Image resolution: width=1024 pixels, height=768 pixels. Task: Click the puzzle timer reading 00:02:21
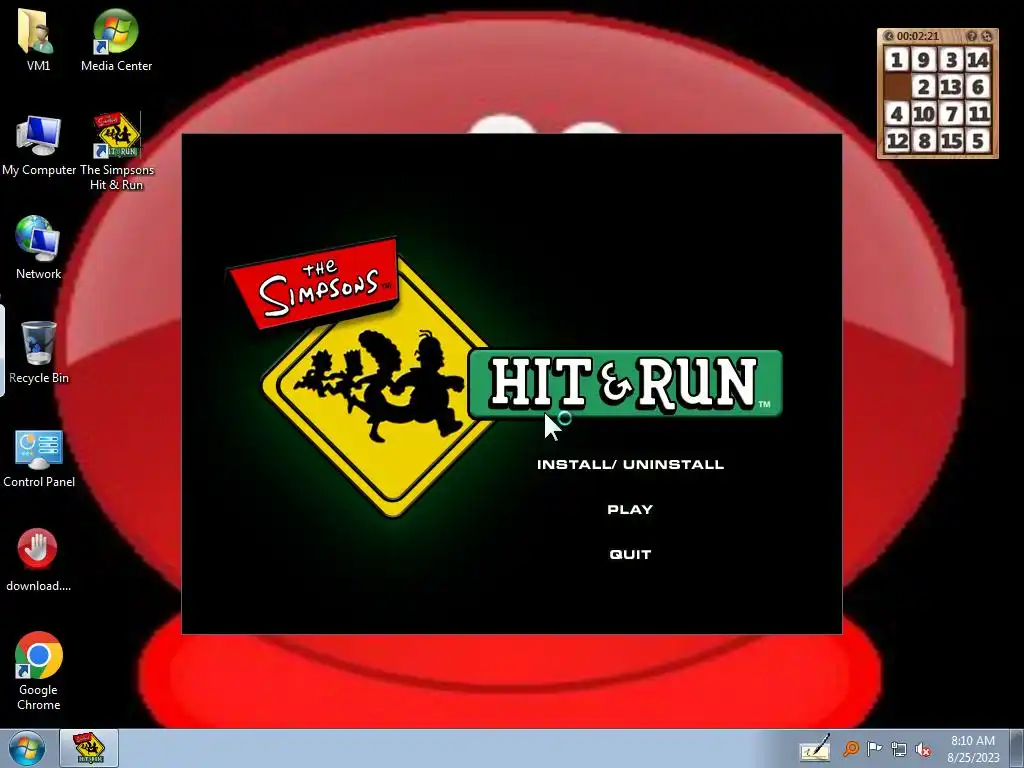[918, 36]
